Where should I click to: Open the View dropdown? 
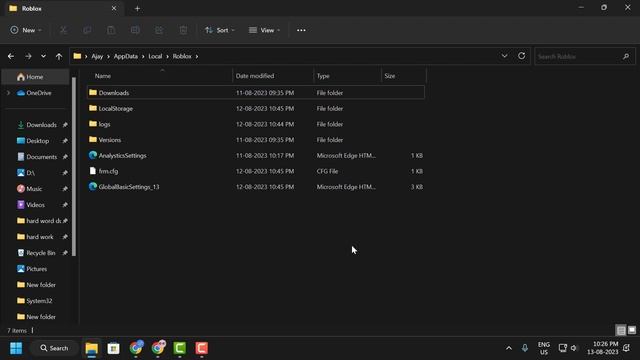click(264, 30)
